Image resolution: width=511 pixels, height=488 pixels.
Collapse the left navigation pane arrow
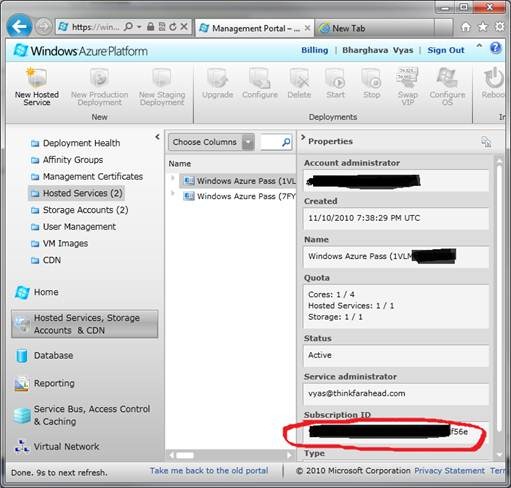tap(157, 137)
